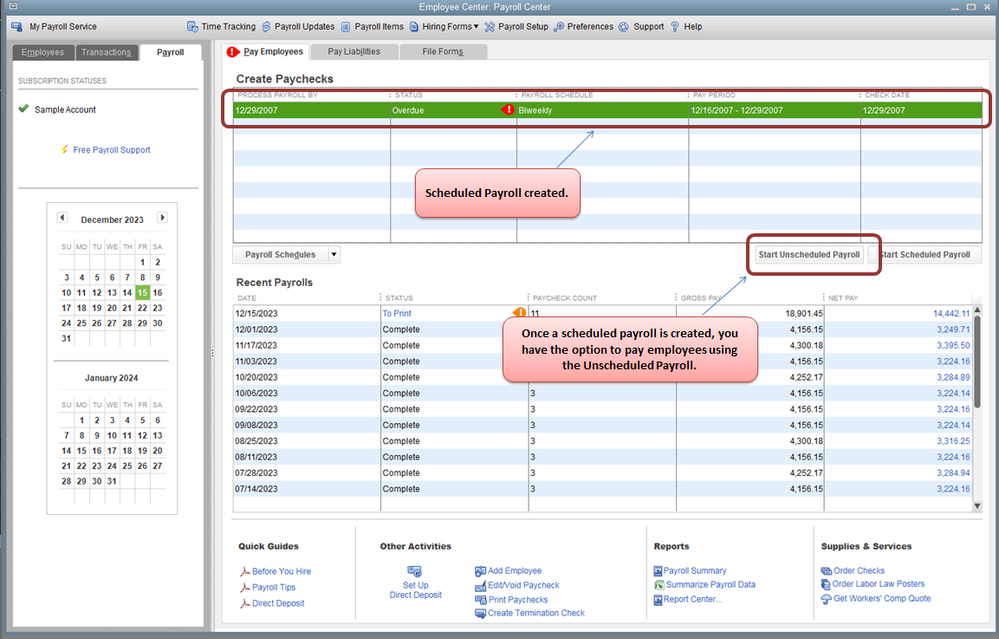Click Set Up Direct Deposit icon
999x639 pixels.
click(x=415, y=571)
